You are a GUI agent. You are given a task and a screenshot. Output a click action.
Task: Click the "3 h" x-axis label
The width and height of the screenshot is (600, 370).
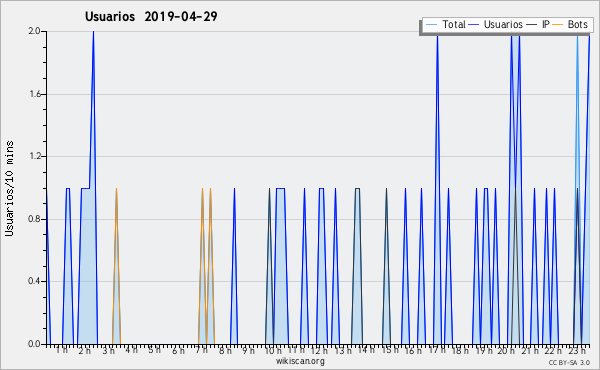coord(108,350)
